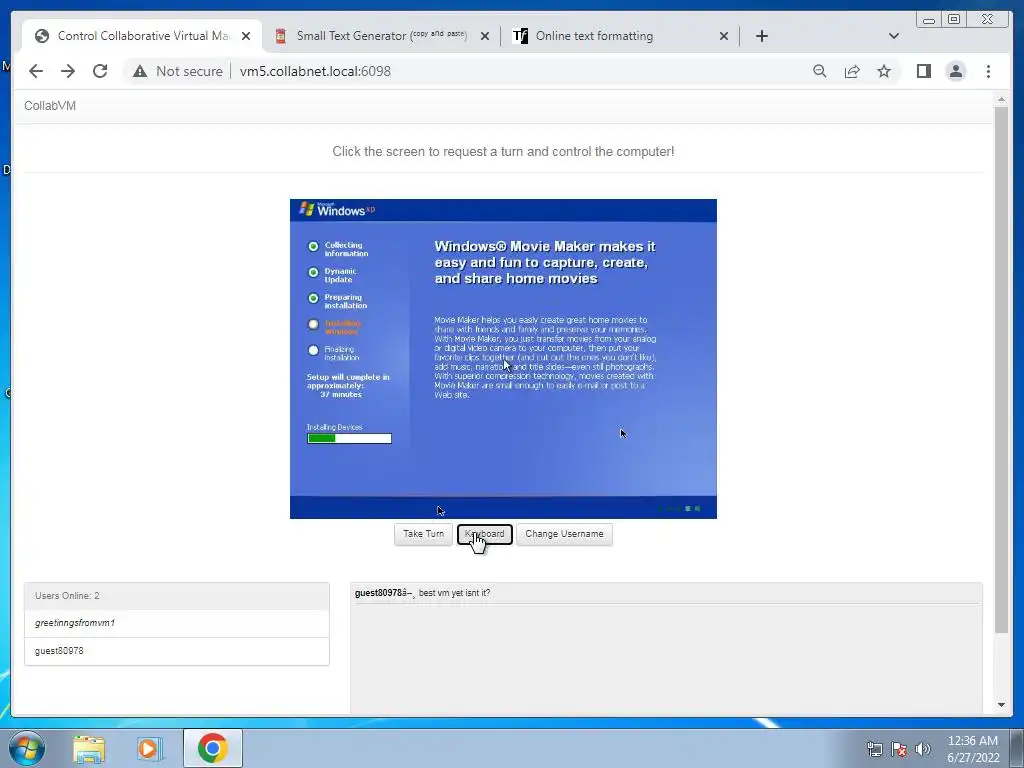Screen dimensions: 1024x768
Task: Select user guest80978 in the users list
Action: point(177,651)
